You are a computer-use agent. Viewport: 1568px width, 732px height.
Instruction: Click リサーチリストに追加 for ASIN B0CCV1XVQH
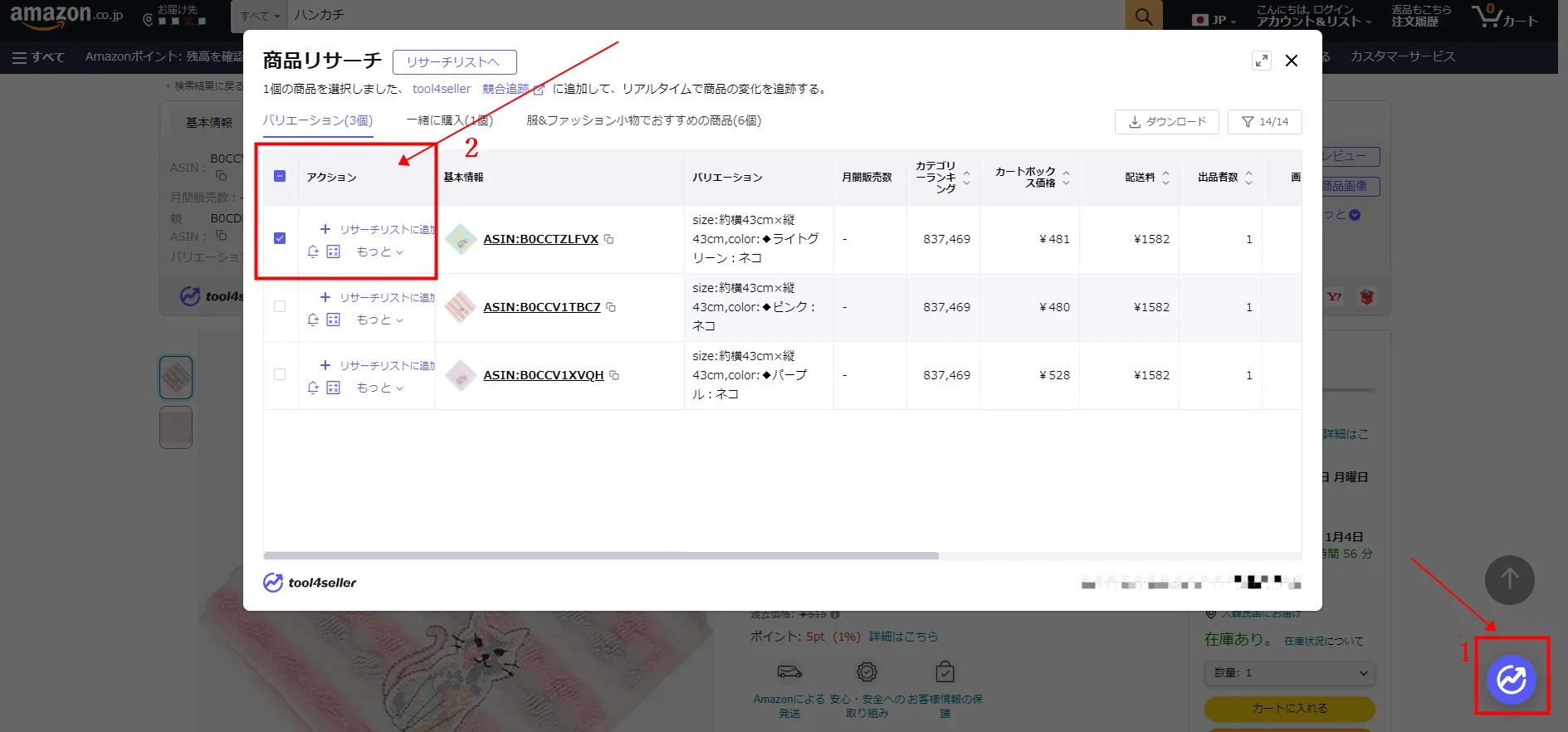click(388, 365)
